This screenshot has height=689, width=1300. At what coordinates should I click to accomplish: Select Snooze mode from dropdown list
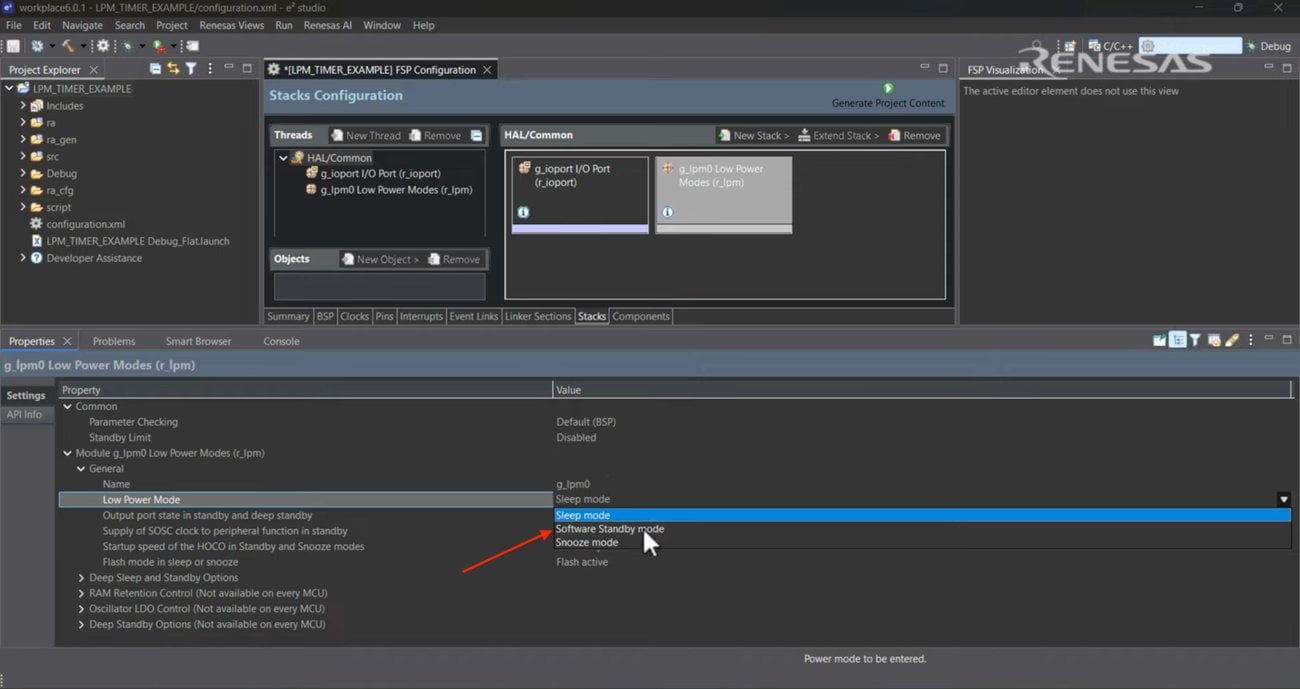[x=922, y=542]
